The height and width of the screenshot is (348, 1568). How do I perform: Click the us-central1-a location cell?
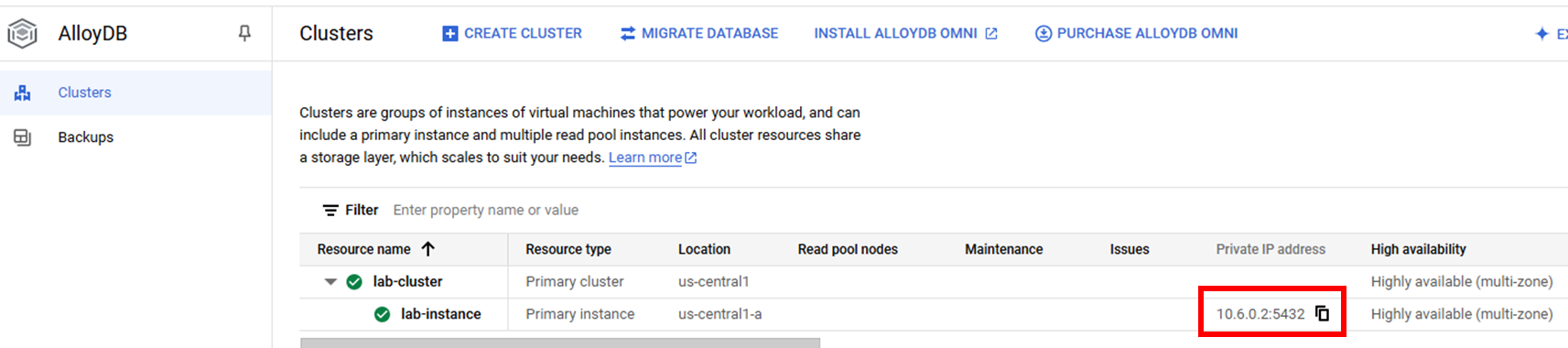tap(719, 314)
